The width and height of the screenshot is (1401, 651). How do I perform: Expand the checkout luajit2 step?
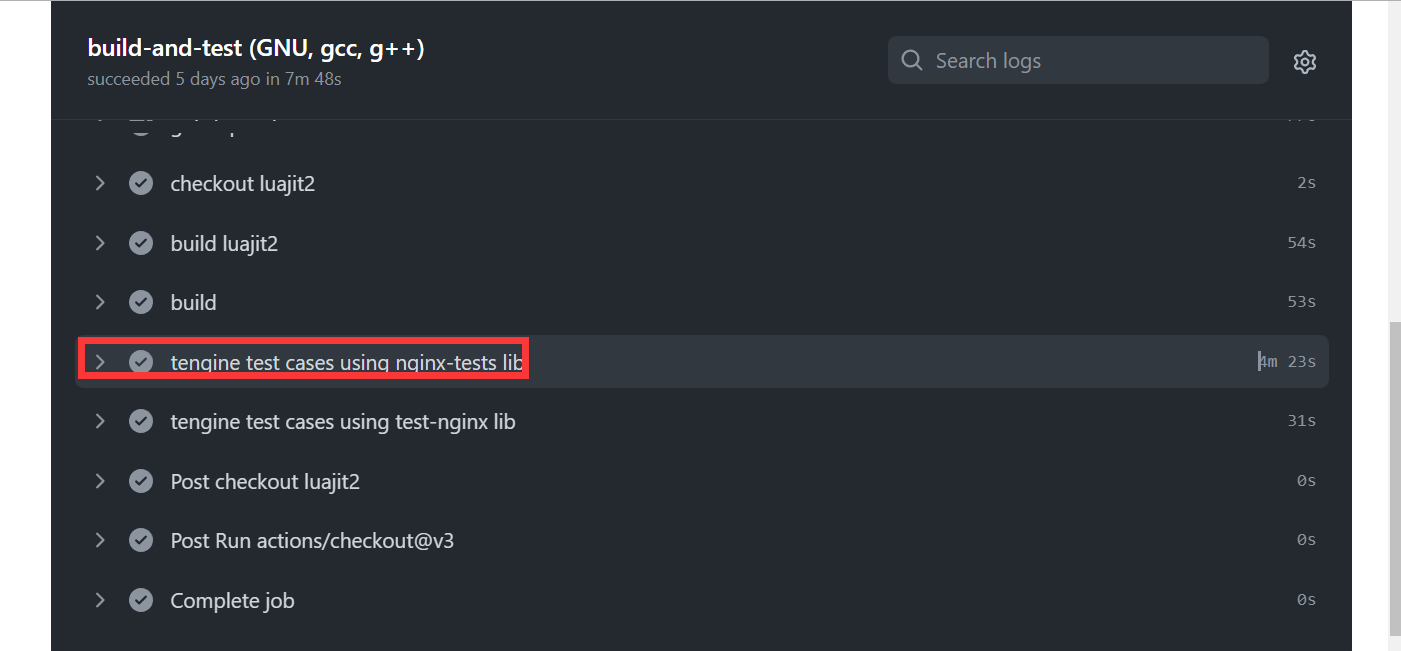tap(100, 183)
